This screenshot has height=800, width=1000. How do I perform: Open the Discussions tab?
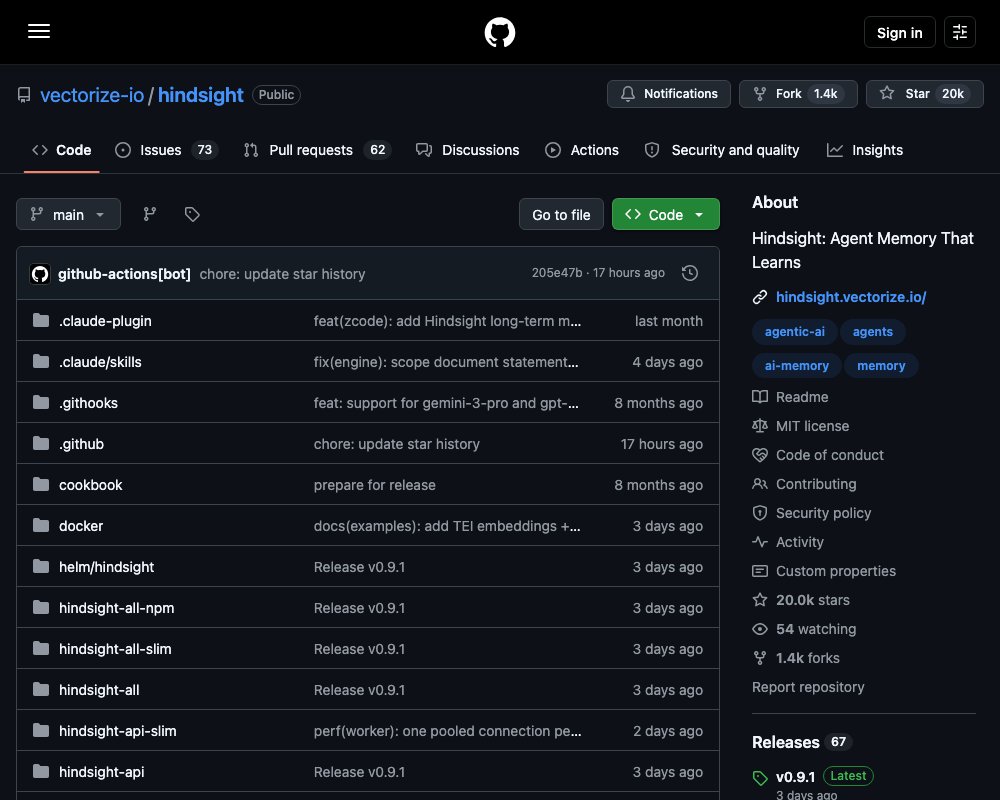coord(467,150)
